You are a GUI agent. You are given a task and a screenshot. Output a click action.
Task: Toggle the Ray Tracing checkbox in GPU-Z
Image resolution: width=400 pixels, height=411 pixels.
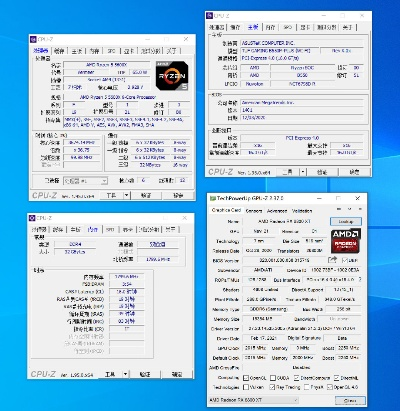(x=272, y=387)
